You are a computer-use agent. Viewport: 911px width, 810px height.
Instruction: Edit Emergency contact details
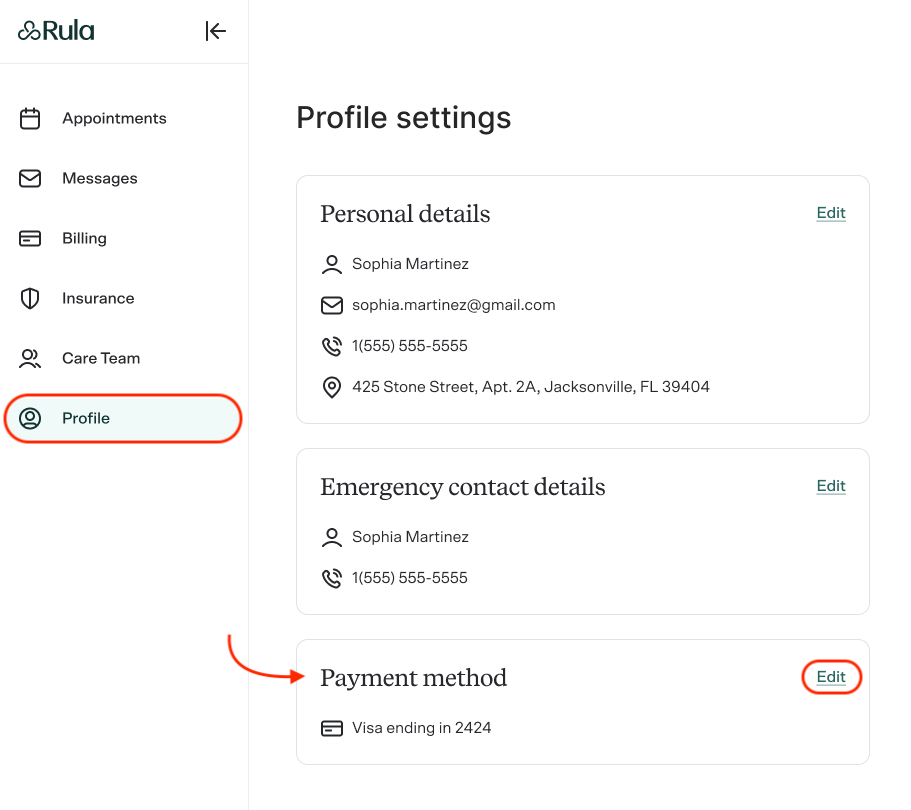[831, 486]
